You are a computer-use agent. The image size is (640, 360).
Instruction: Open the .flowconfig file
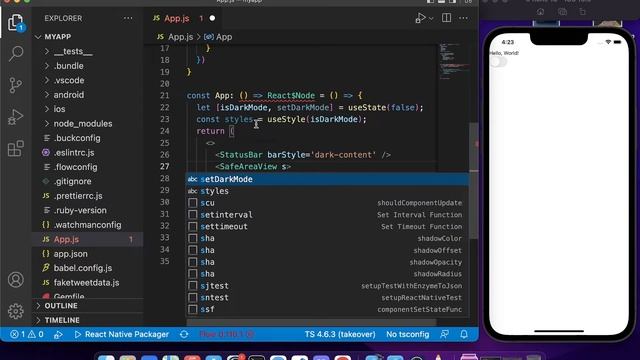tap(76, 167)
